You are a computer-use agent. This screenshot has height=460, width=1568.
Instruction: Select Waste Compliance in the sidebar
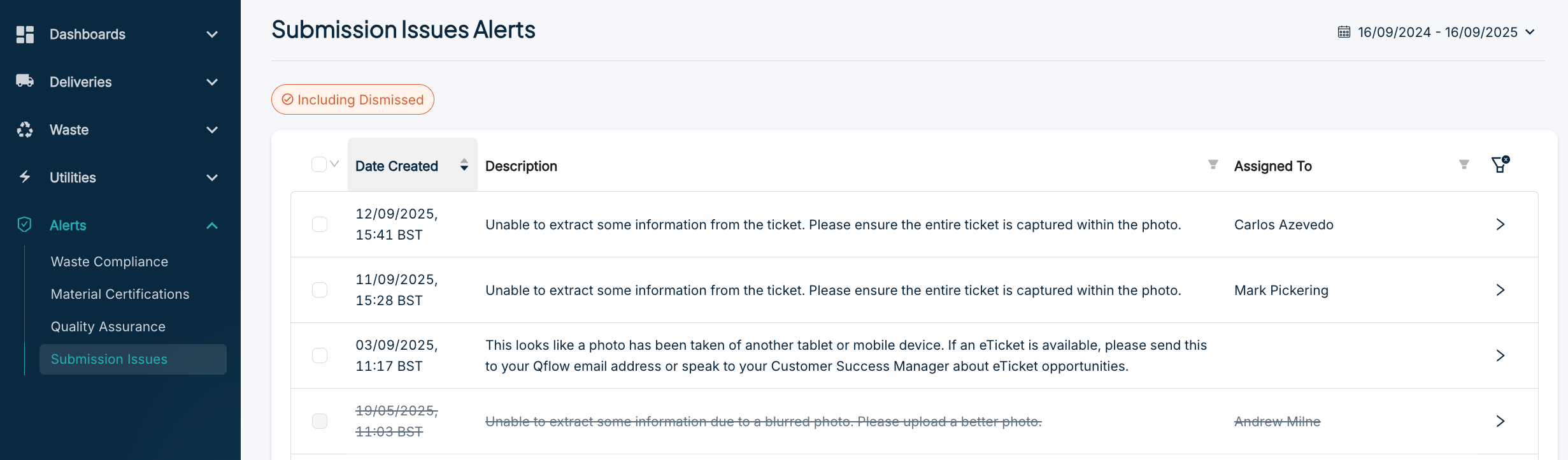point(110,261)
